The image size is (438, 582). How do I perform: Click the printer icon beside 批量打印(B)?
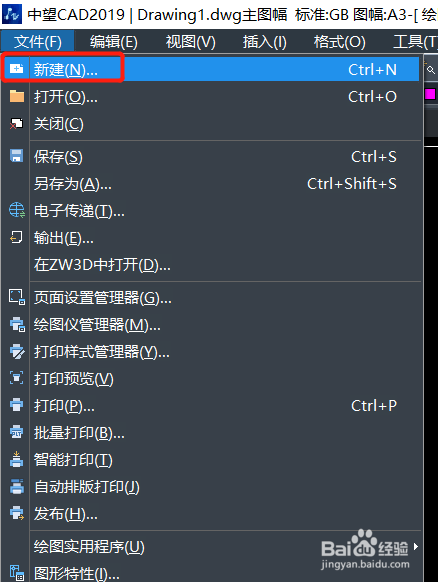[x=16, y=432]
